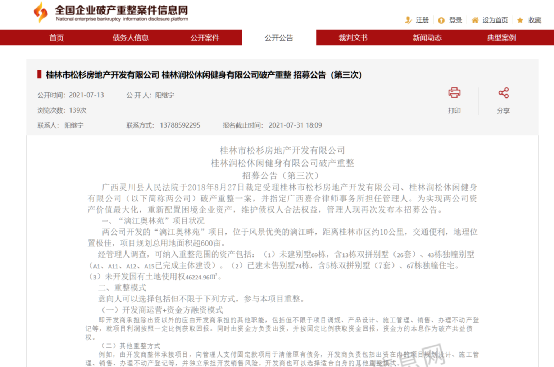Open the 首页 navigation tab

click(x=56, y=37)
